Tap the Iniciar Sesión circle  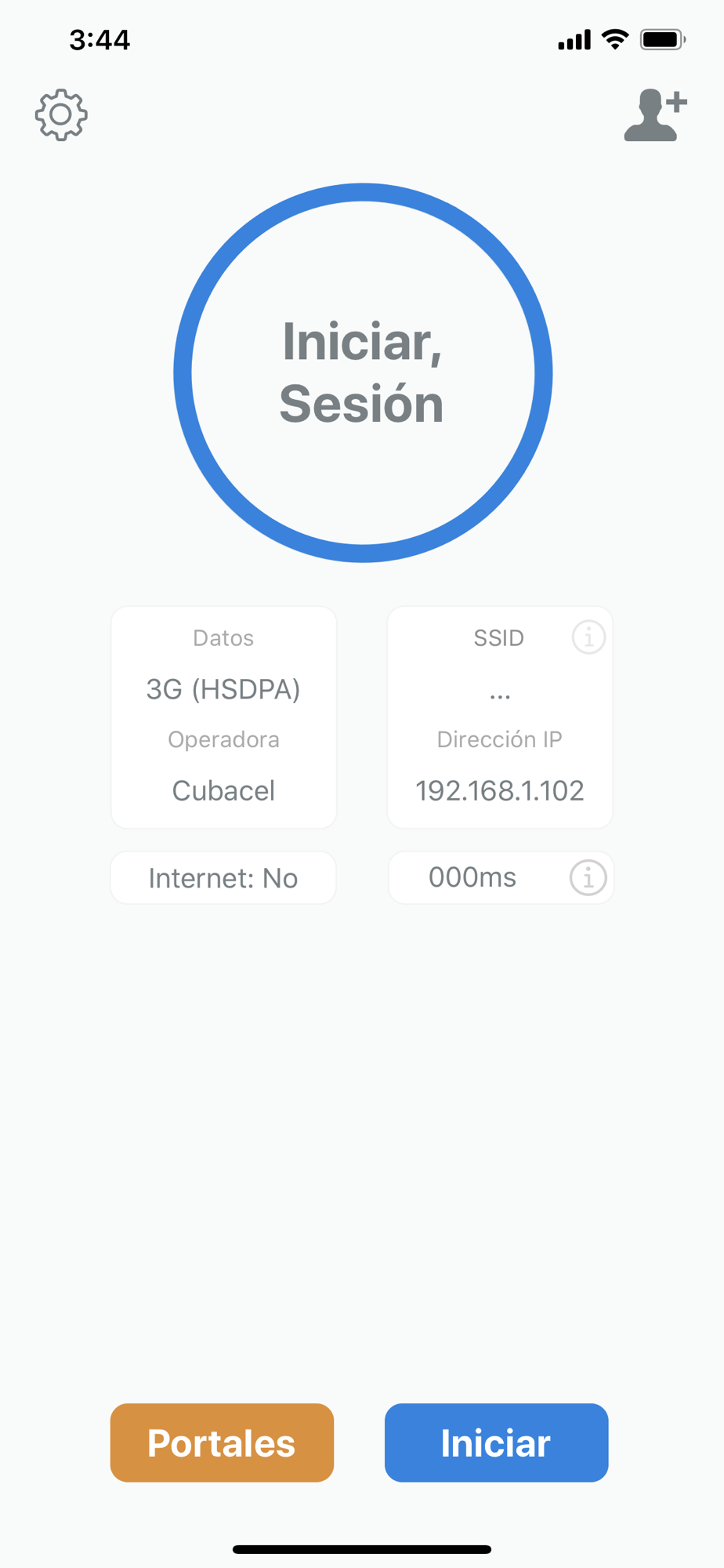tap(363, 372)
